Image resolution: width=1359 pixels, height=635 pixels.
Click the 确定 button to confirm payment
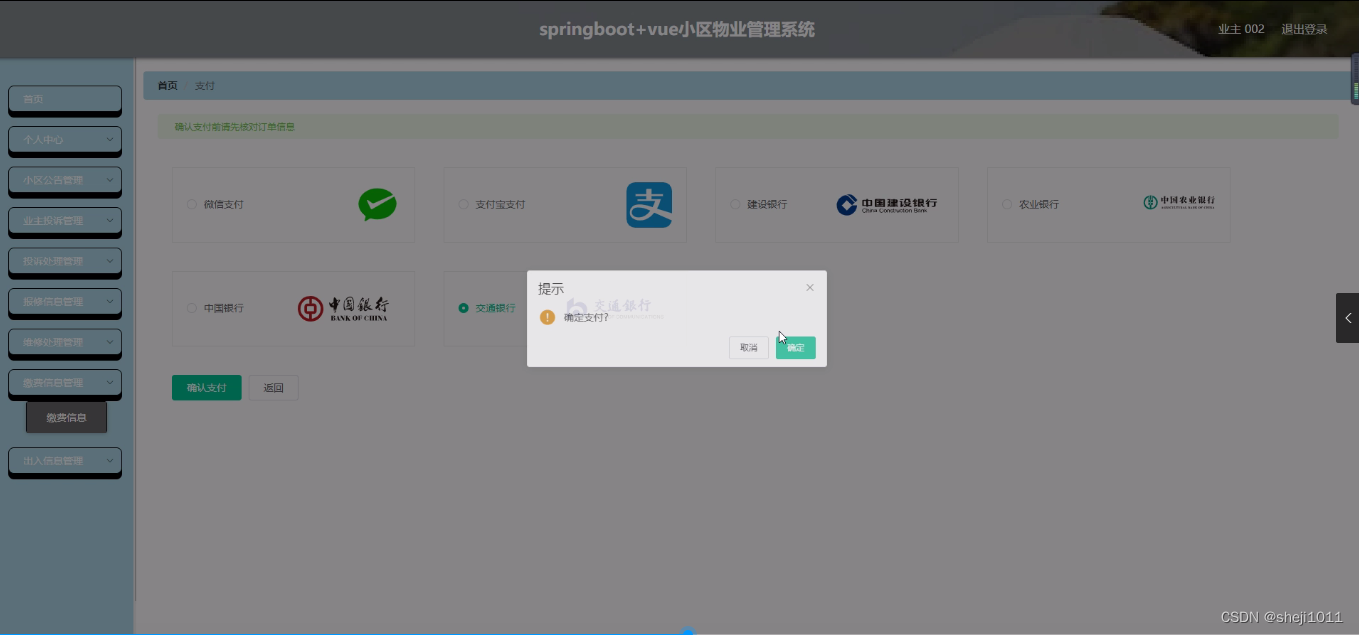pyautogui.click(x=795, y=347)
